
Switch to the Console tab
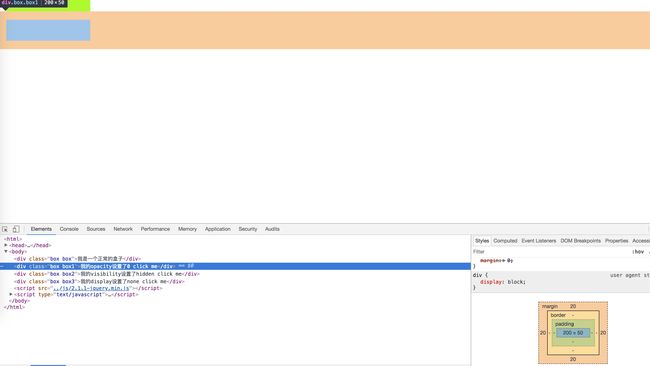coord(69,229)
